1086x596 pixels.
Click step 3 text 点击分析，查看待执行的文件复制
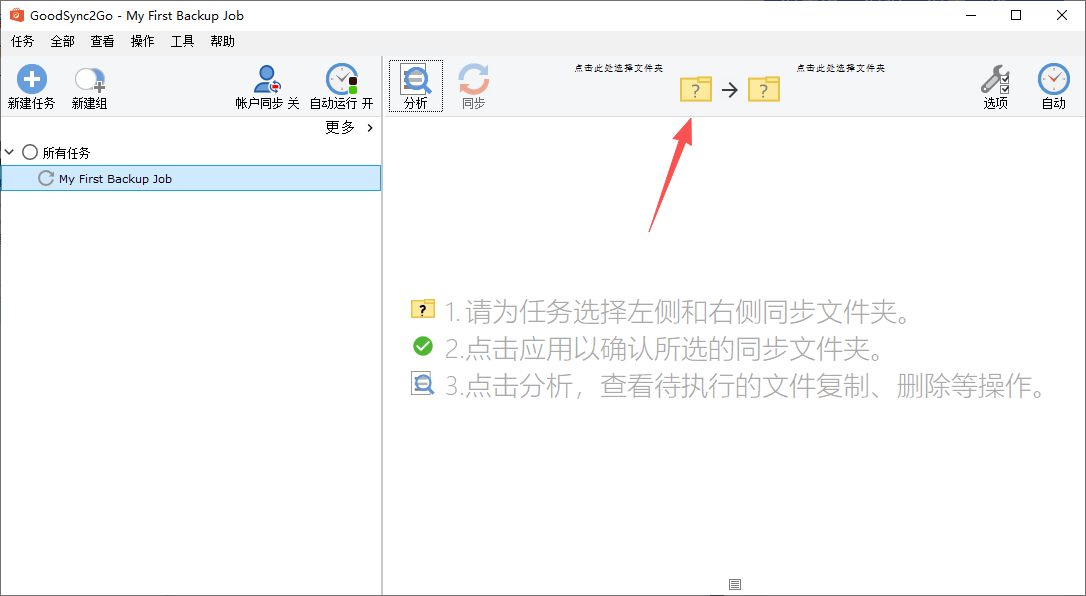click(668, 386)
